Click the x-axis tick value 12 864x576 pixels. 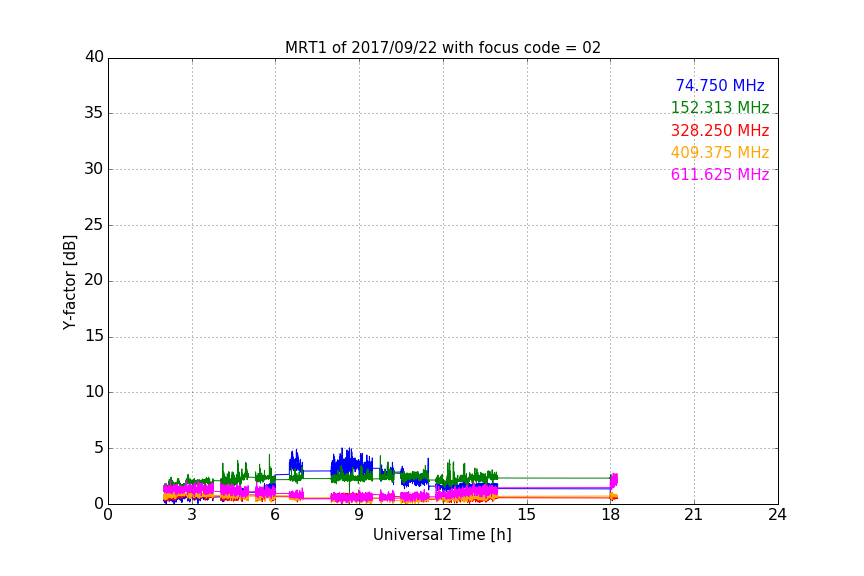pos(442,515)
